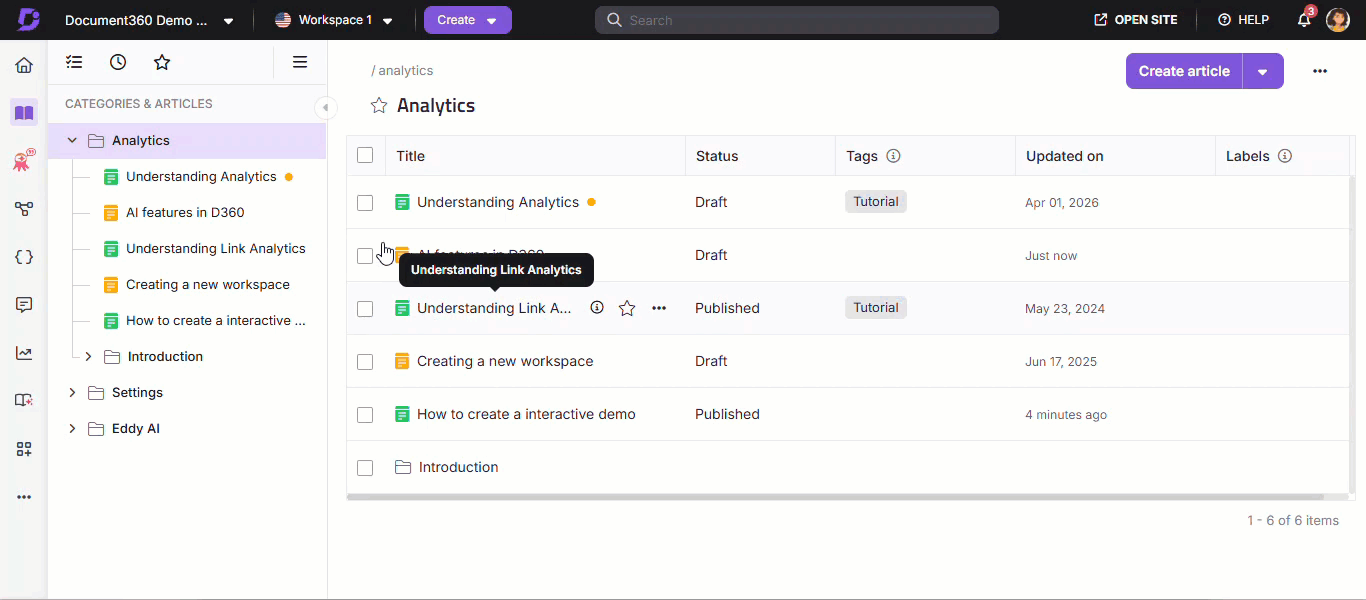
Task: Open the Home icon in left sidebar
Action: [24, 66]
